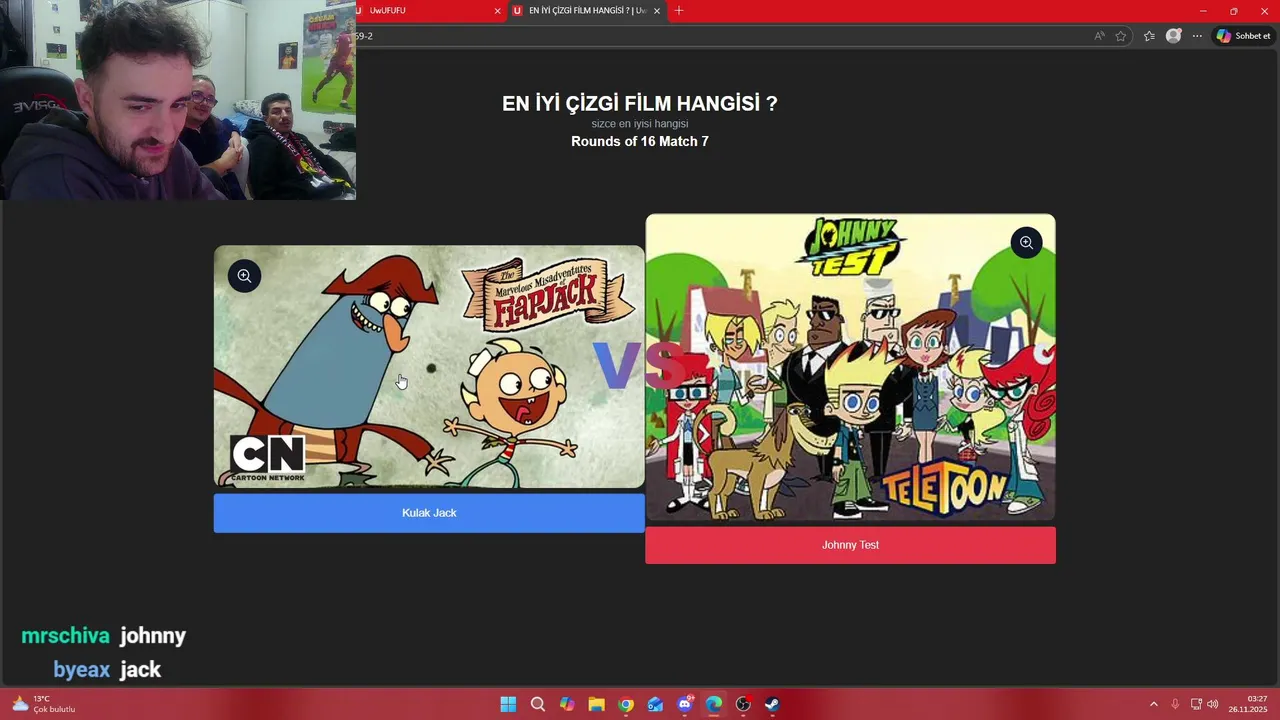Zoom into the Flapjack image with the magnifier icon
Screen dimensions: 1280x720
click(244, 276)
